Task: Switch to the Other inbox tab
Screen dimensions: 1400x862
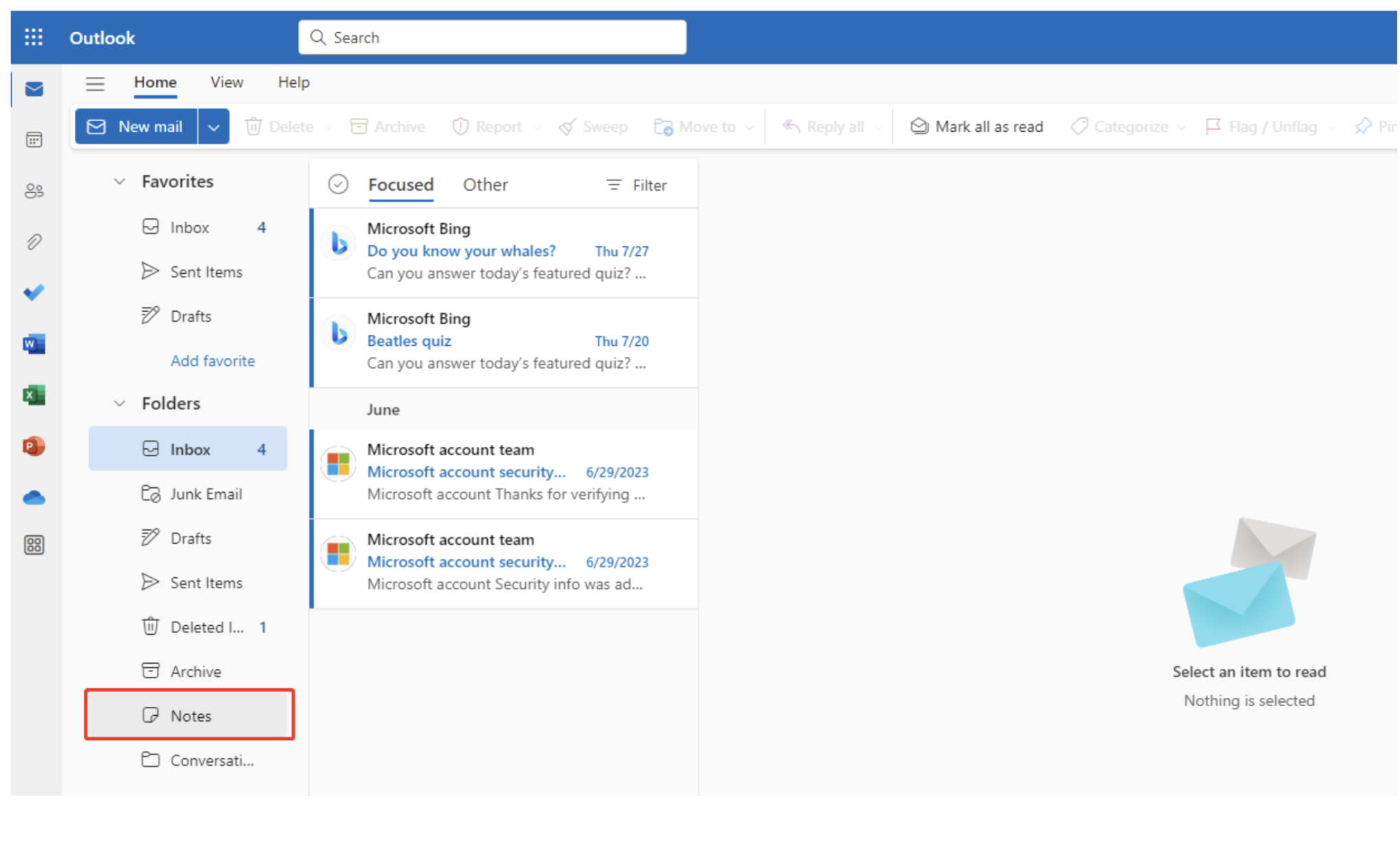Action: click(485, 185)
